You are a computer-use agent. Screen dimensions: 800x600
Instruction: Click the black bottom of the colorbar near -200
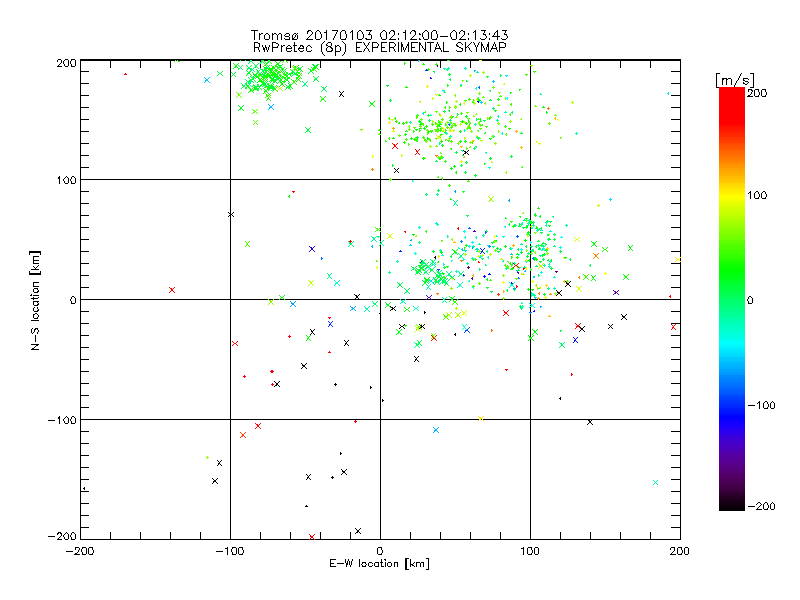tap(732, 503)
